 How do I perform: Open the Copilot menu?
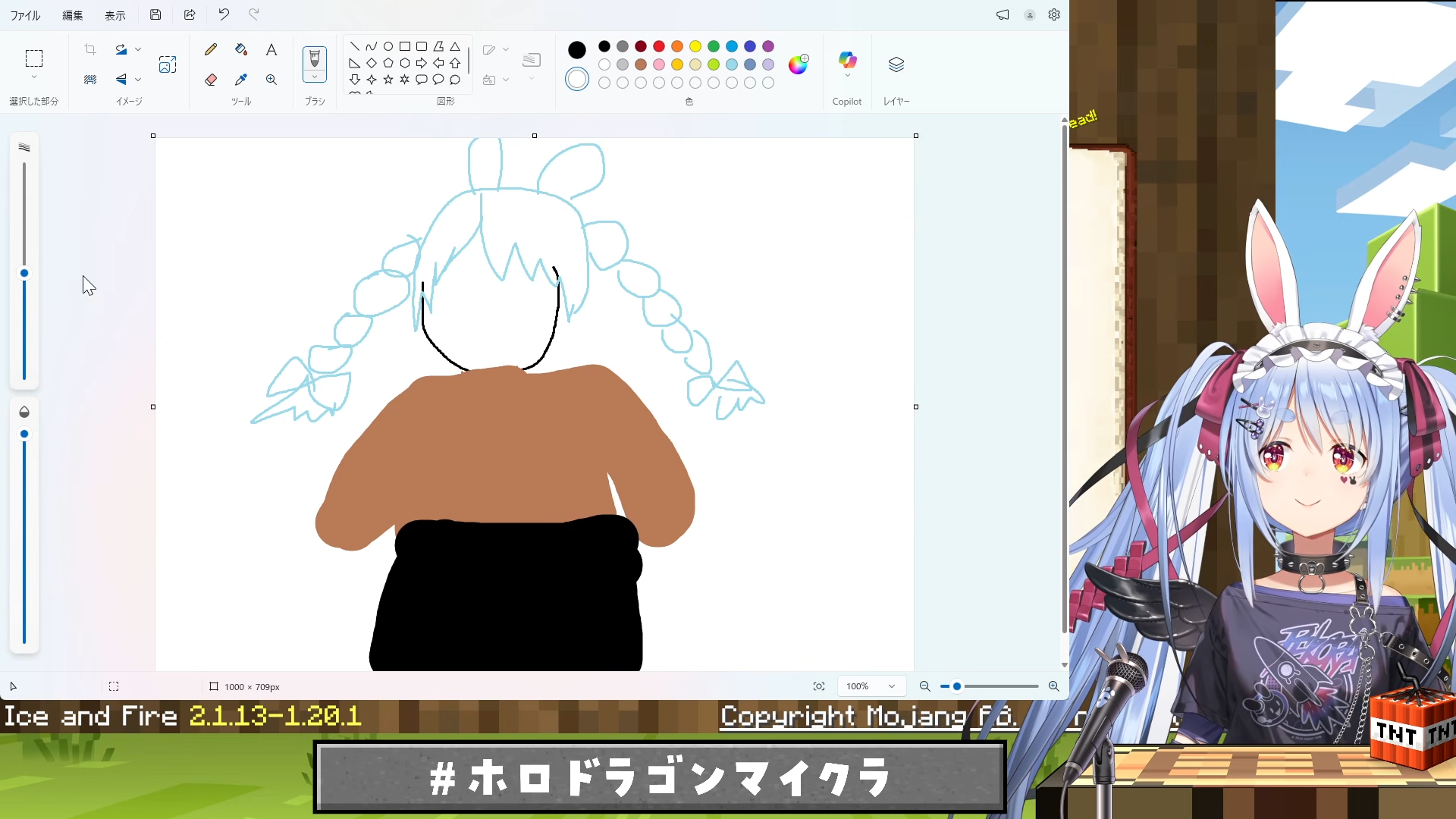(x=847, y=64)
